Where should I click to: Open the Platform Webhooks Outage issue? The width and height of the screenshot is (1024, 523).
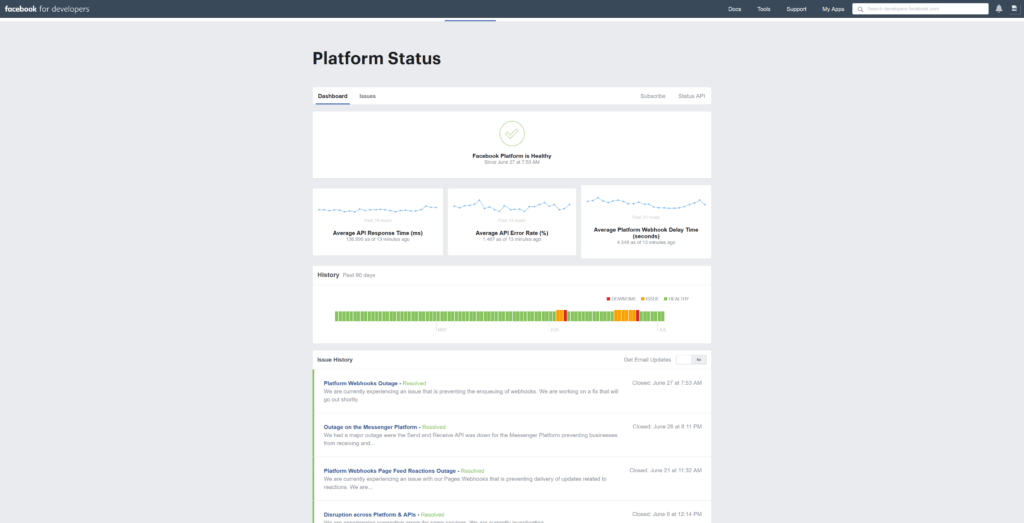pyautogui.click(x=360, y=383)
